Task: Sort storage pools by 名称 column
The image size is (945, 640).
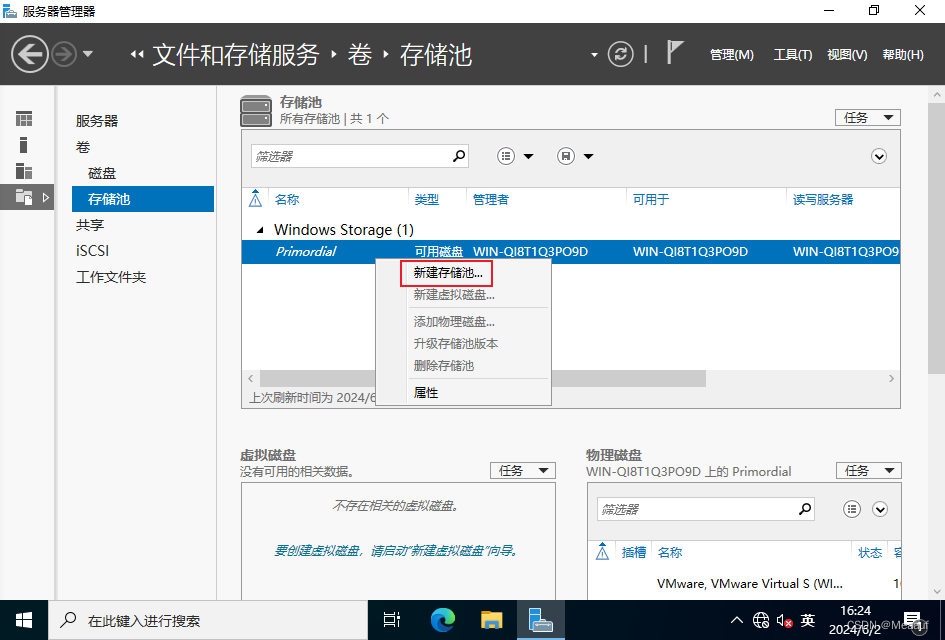Action: [x=287, y=199]
